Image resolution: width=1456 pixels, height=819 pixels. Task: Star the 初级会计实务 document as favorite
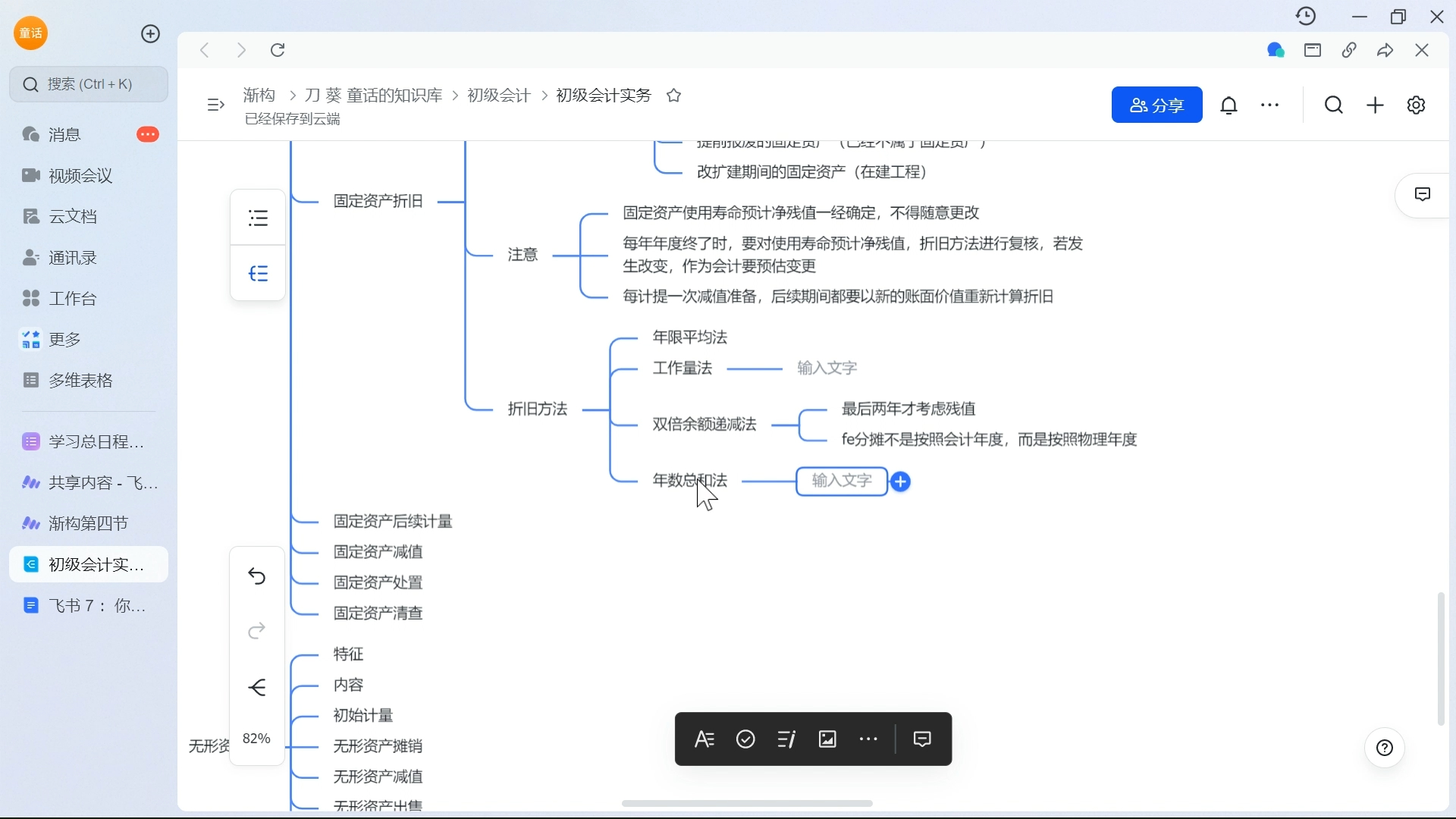pos(674,96)
